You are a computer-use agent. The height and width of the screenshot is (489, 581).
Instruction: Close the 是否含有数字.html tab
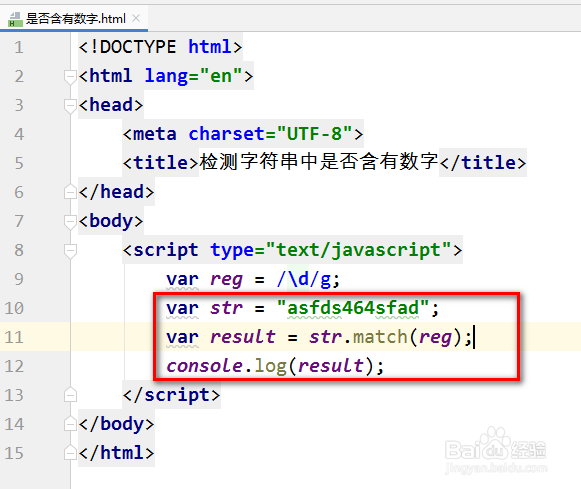136,18
